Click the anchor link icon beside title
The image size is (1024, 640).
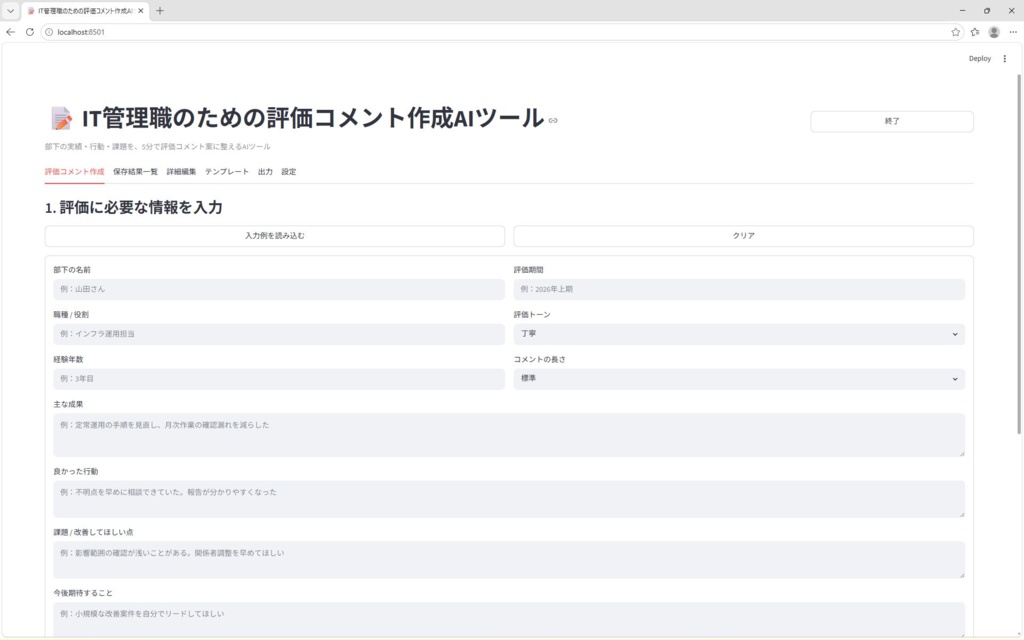[x=553, y=120]
